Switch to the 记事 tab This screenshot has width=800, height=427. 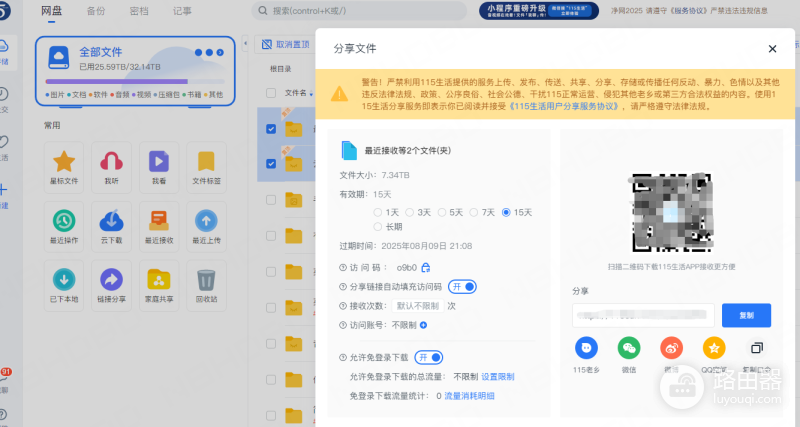[x=182, y=11]
